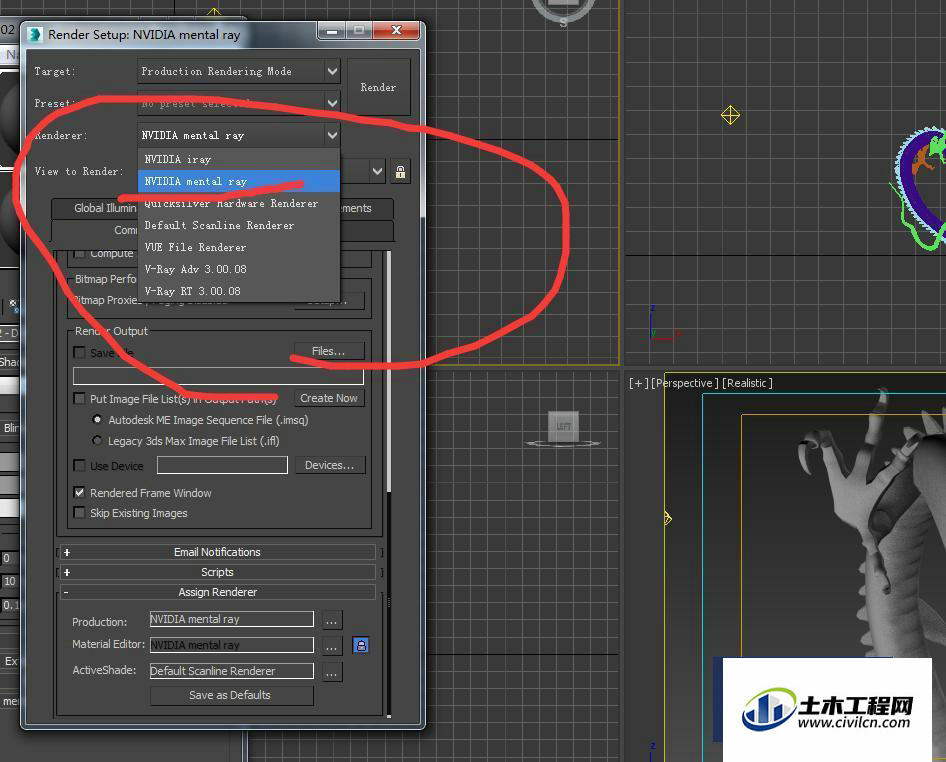Select the yellow target crosshair in top viewport
The height and width of the screenshot is (762, 946).
[730, 115]
